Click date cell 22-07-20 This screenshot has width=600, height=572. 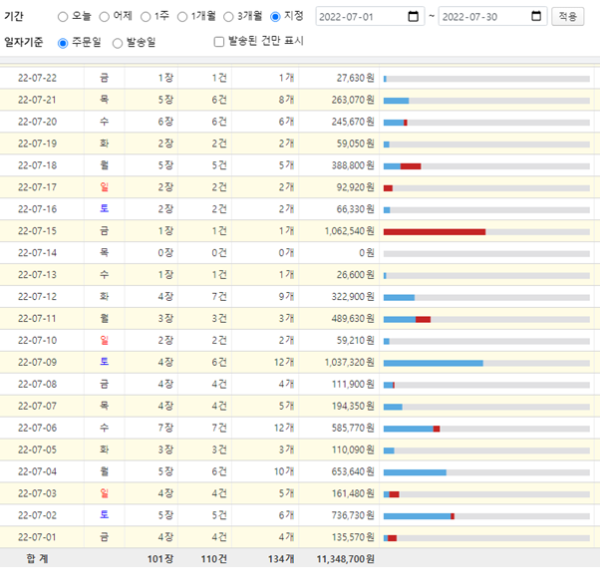coord(37,122)
